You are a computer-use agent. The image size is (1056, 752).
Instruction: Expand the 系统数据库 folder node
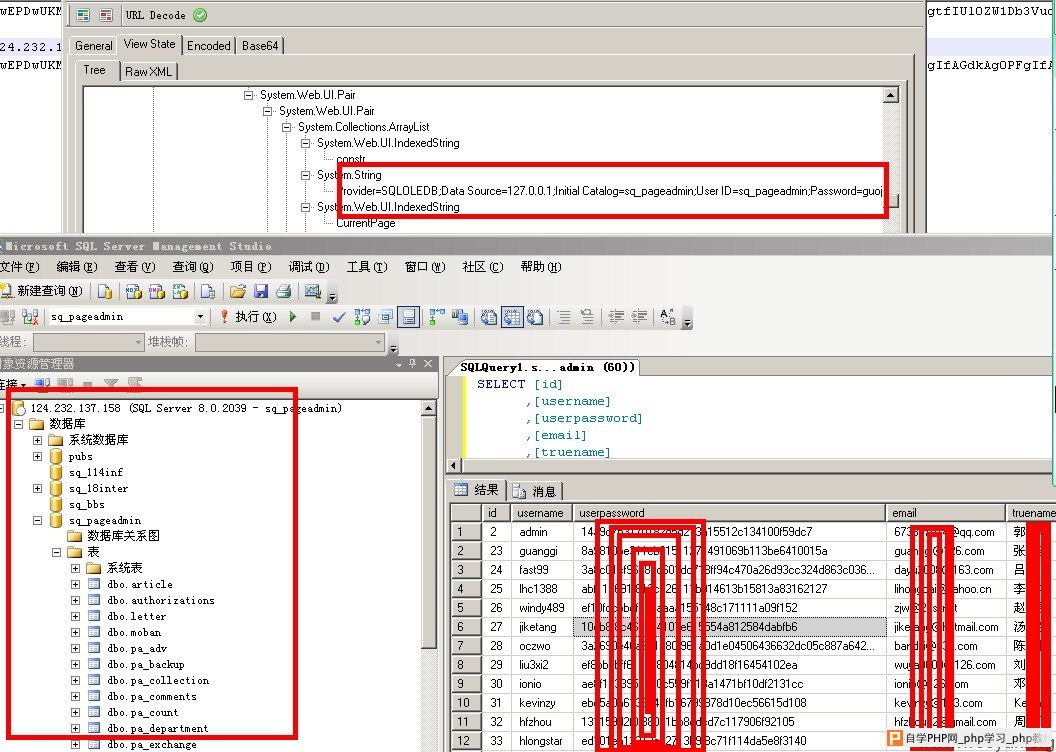point(37,440)
